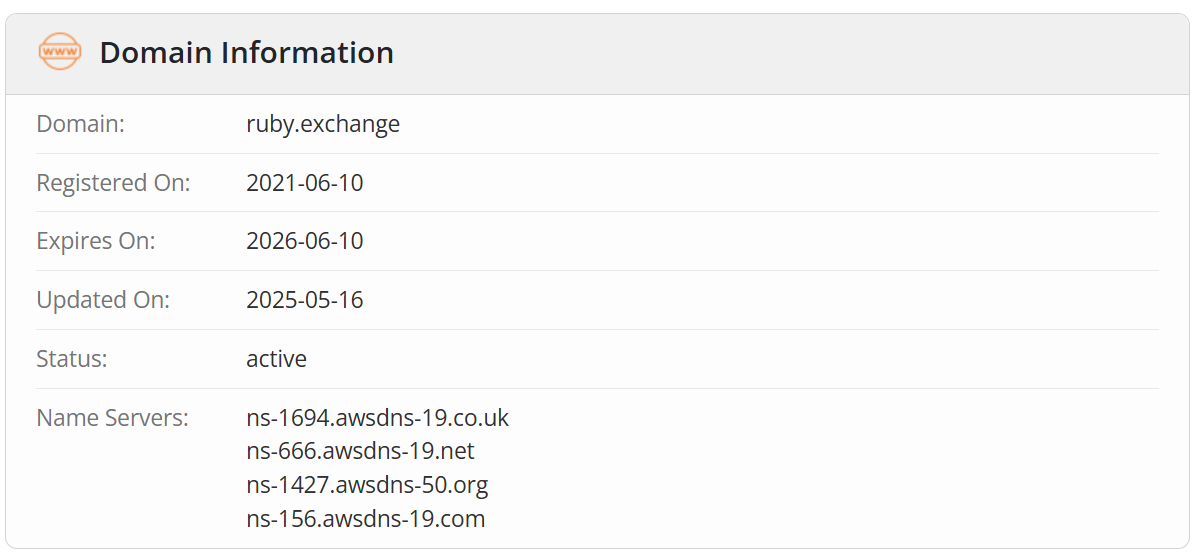Click the gray panel header bar
1195x558 pixels.
pos(598,53)
